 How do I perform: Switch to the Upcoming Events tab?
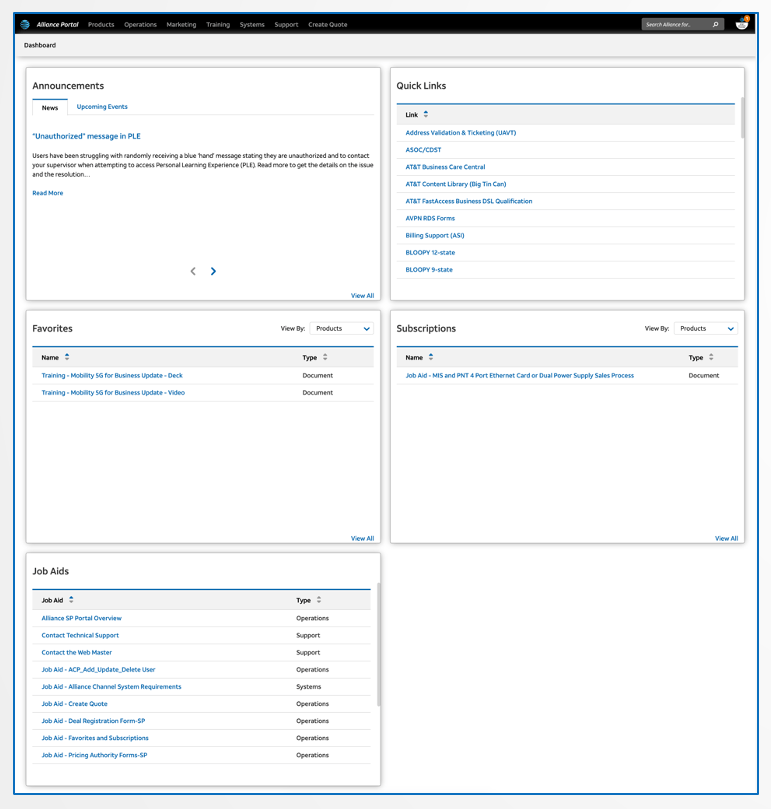tap(102, 107)
